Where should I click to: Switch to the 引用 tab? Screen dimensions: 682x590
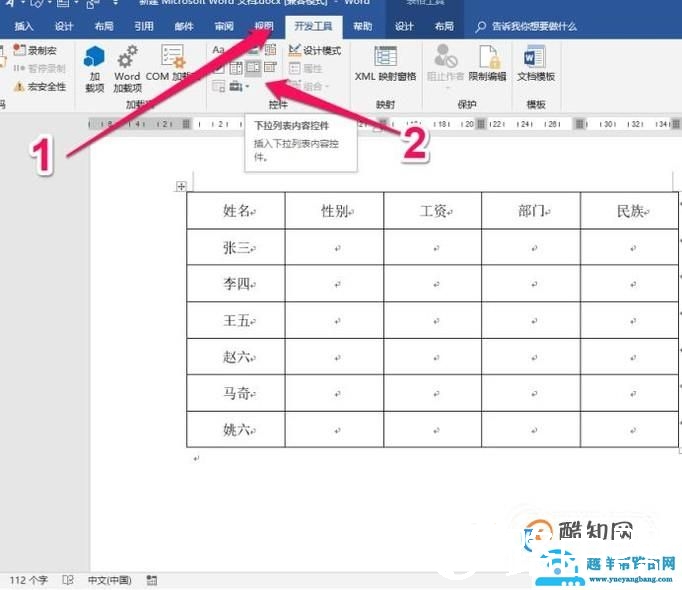(x=144, y=27)
